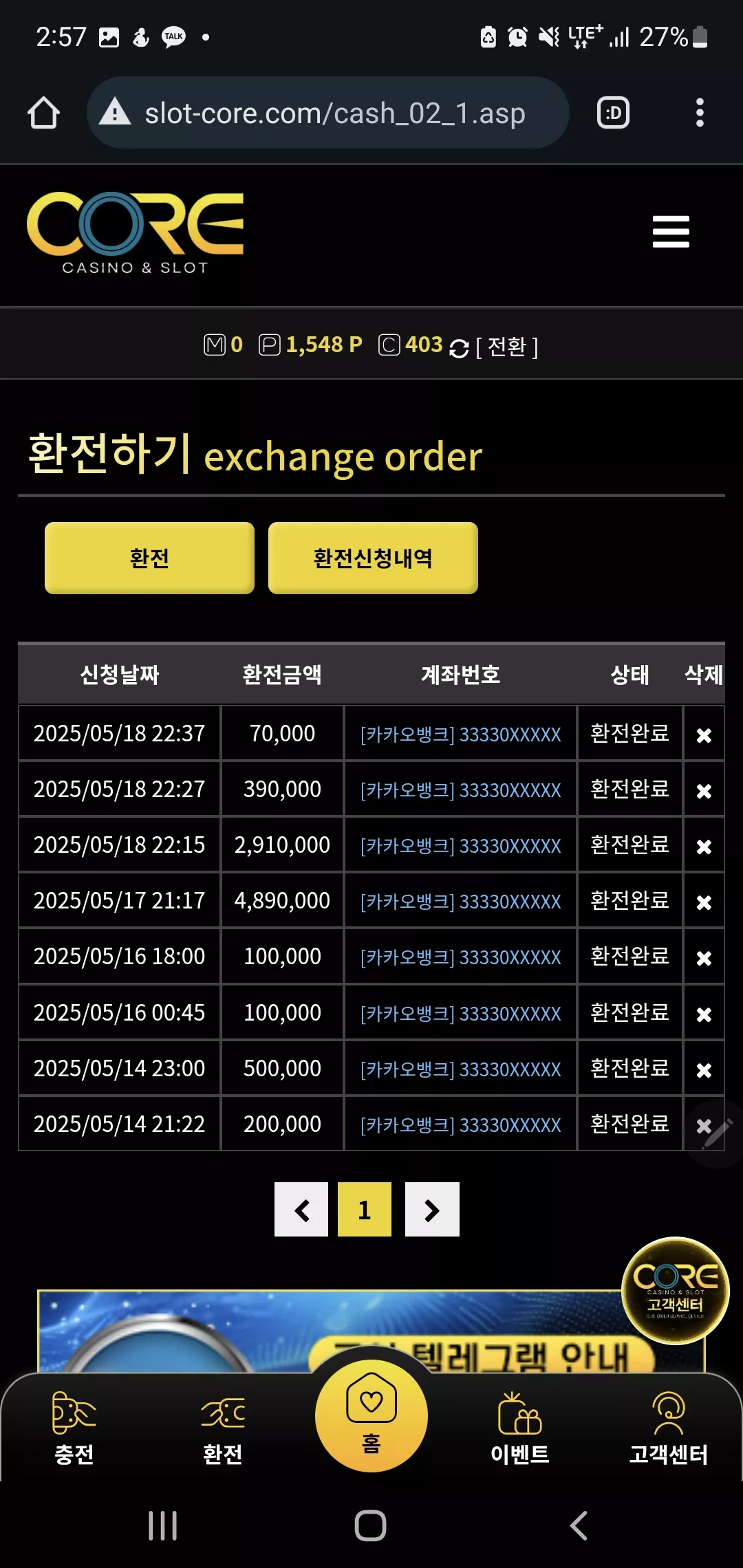
Task: Delete the 500,000 exchange record
Action: pos(704,1070)
